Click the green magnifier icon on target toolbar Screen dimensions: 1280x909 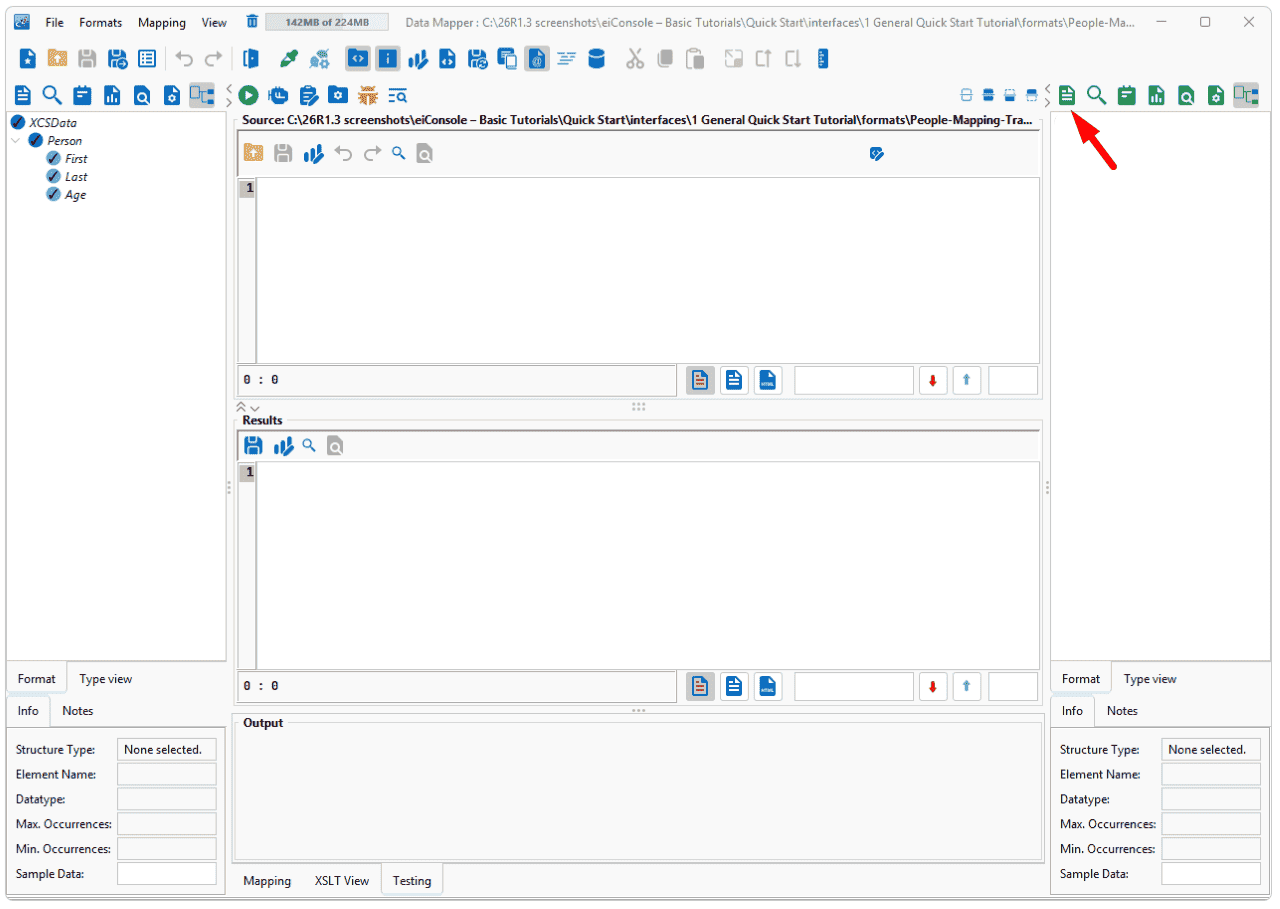[1097, 95]
